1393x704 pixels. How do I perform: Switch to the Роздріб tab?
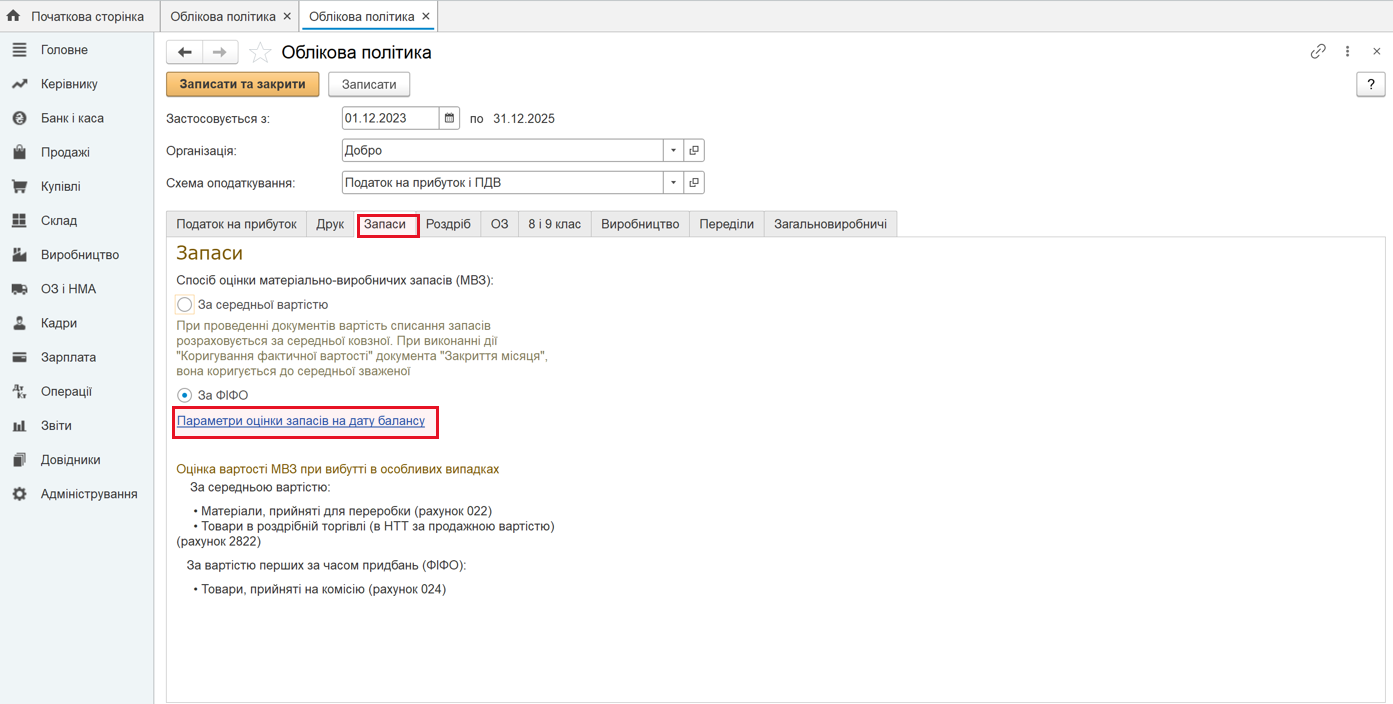pyautogui.click(x=448, y=224)
